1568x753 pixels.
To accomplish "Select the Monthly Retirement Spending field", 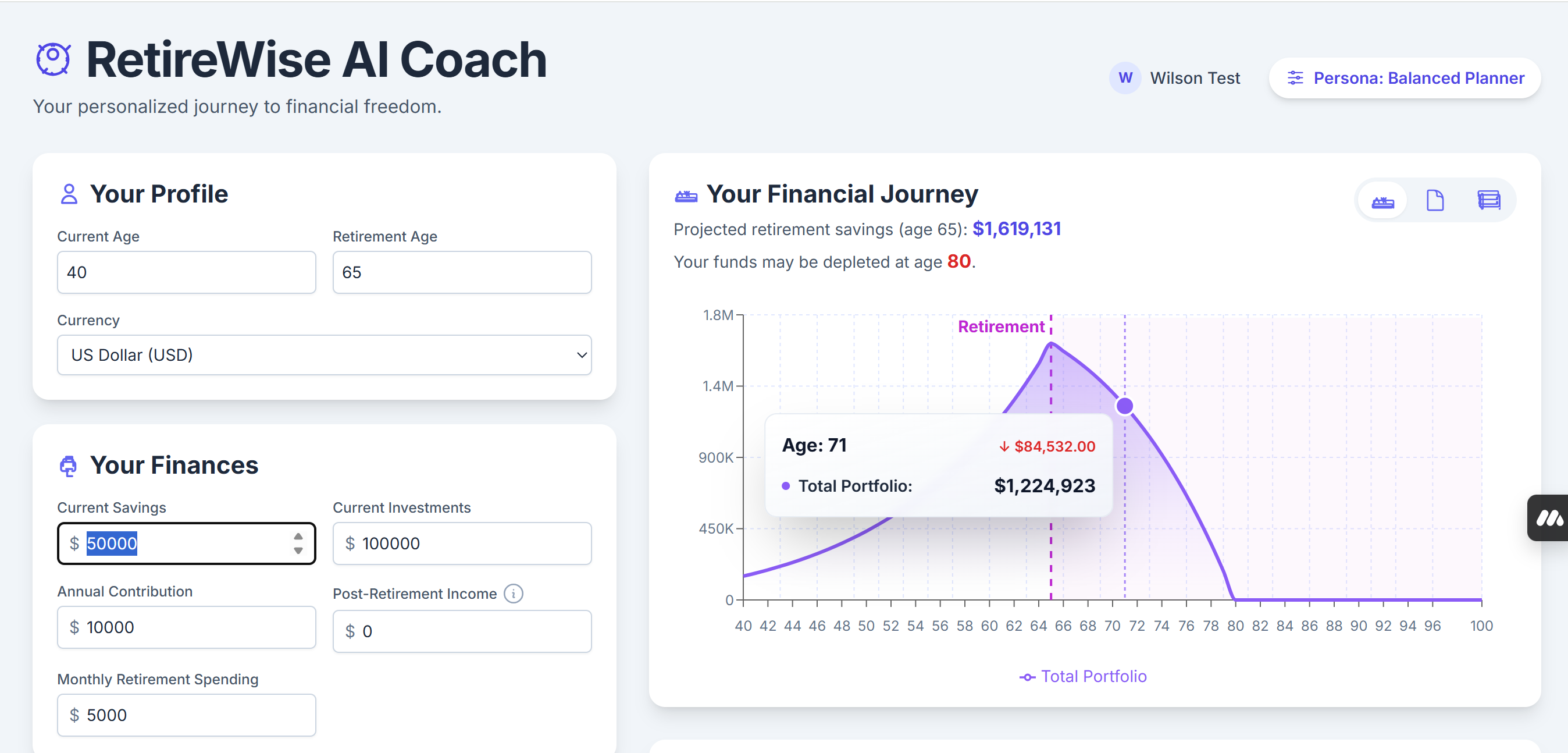I will (x=186, y=715).
